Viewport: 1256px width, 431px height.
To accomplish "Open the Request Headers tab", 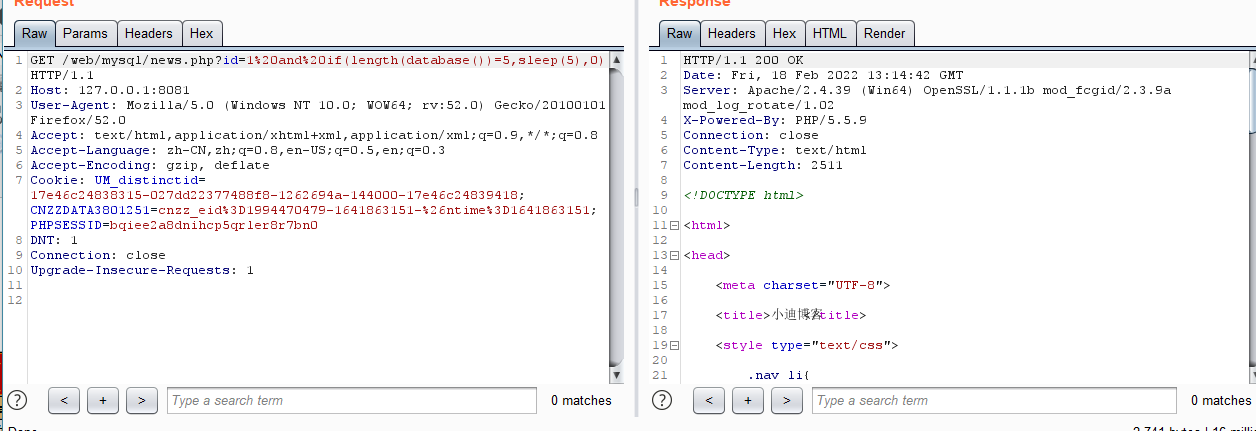I will pyautogui.click(x=148, y=33).
